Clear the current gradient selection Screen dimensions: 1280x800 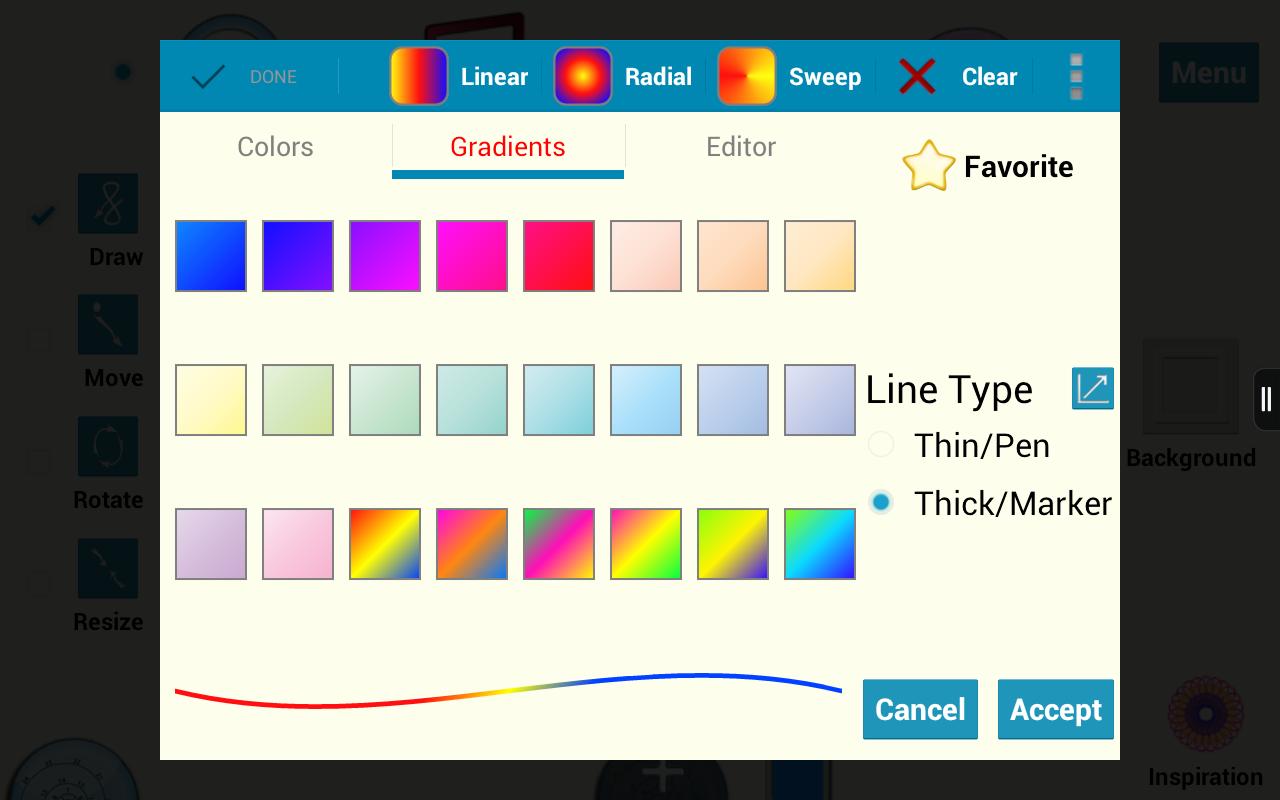(x=955, y=76)
